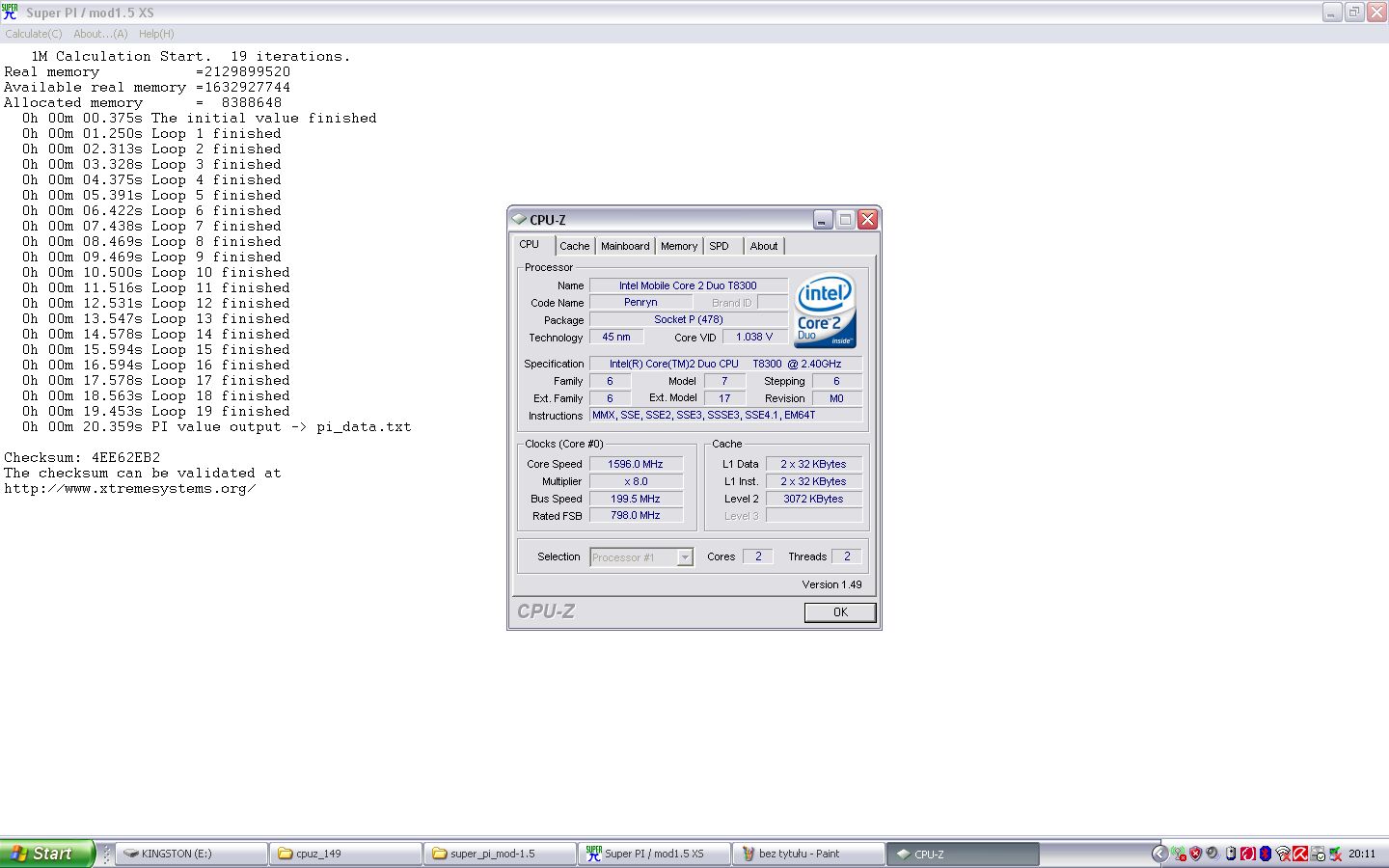This screenshot has width=1389, height=868.
Task: Click the system clock showing 20:11
Action: click(x=1362, y=854)
